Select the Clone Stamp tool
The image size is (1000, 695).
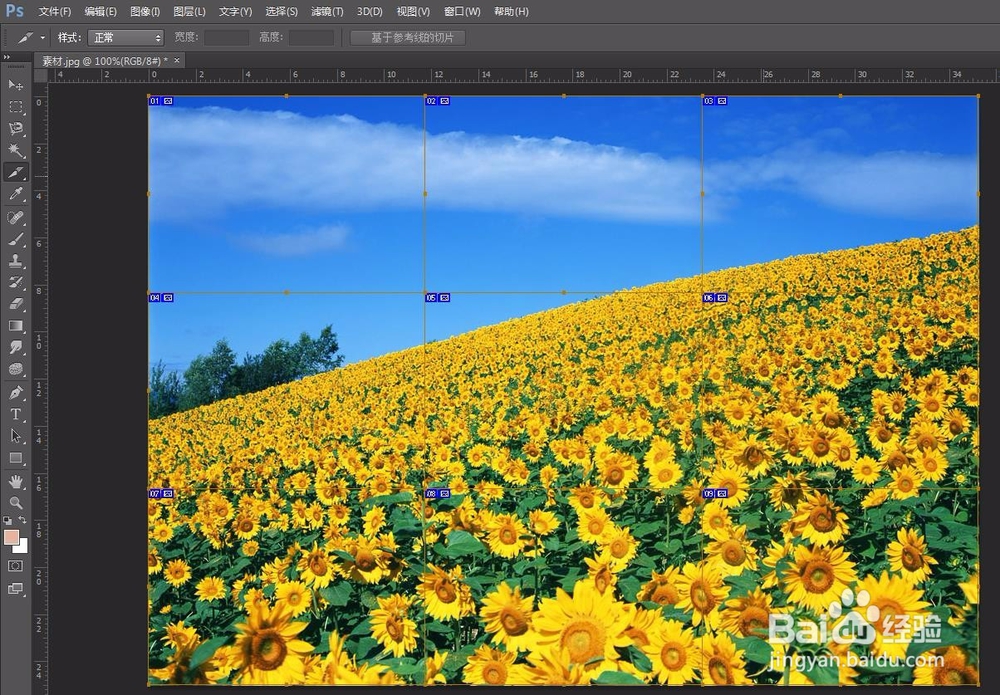[16, 261]
